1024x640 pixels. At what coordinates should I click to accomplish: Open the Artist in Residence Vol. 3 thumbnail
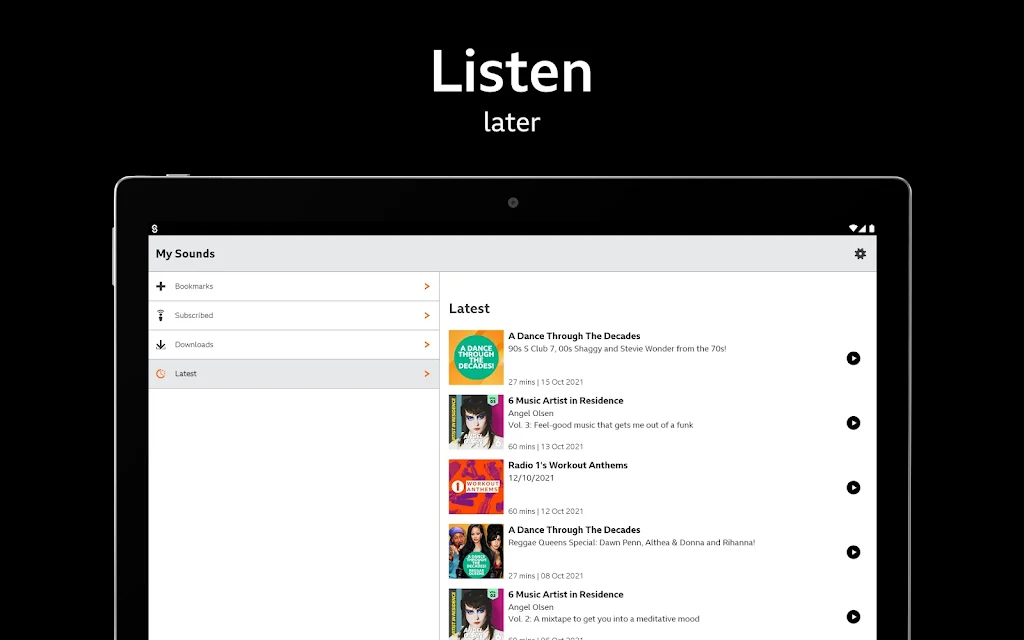(x=476, y=422)
